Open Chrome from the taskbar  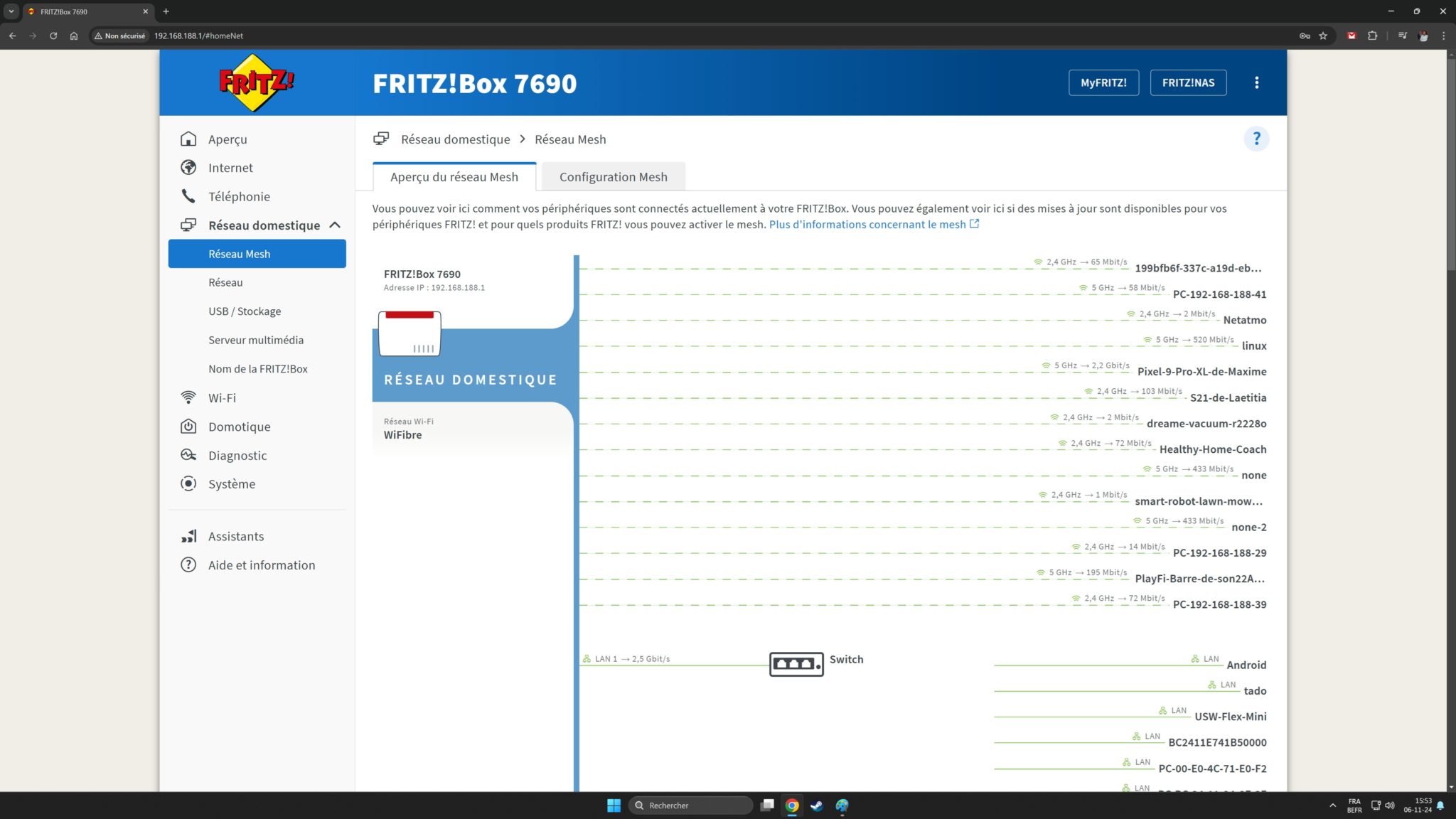pyautogui.click(x=792, y=805)
